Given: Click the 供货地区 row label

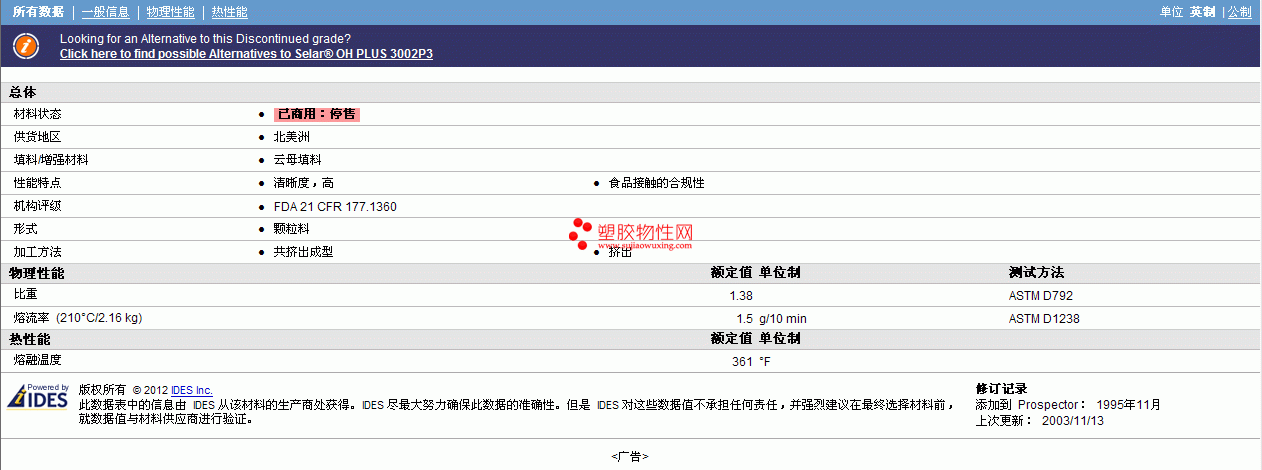Looking at the screenshot, I should (37, 137).
